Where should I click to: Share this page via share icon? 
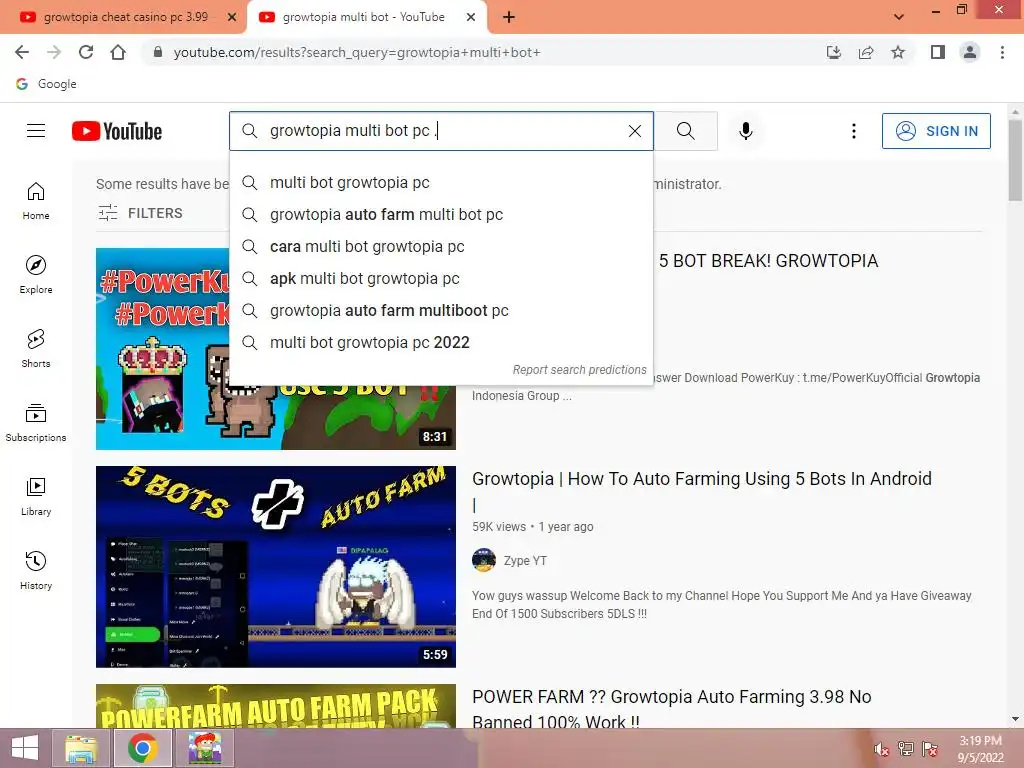866,52
